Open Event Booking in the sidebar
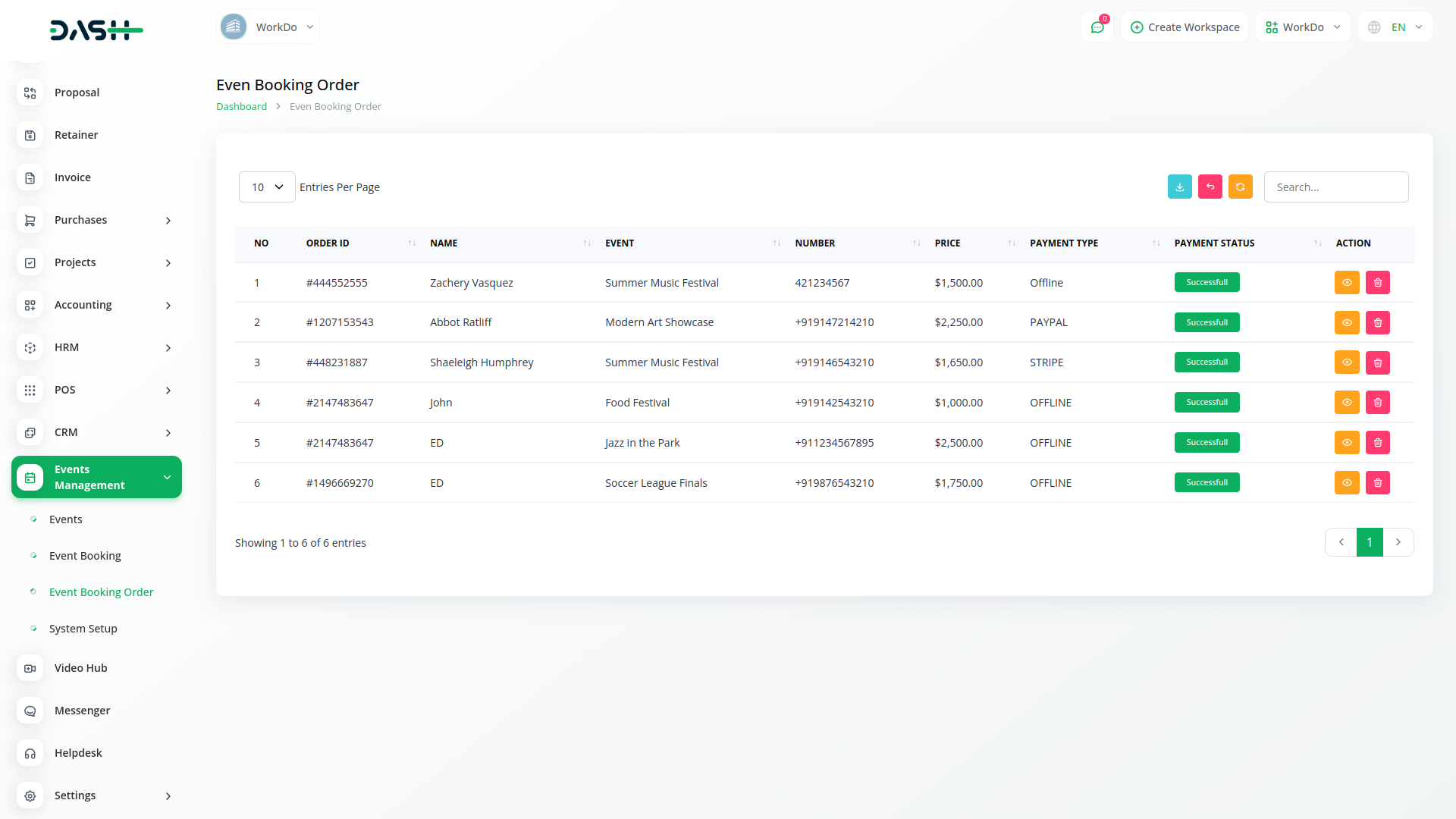Screen dimensions: 1456x819 point(85,556)
